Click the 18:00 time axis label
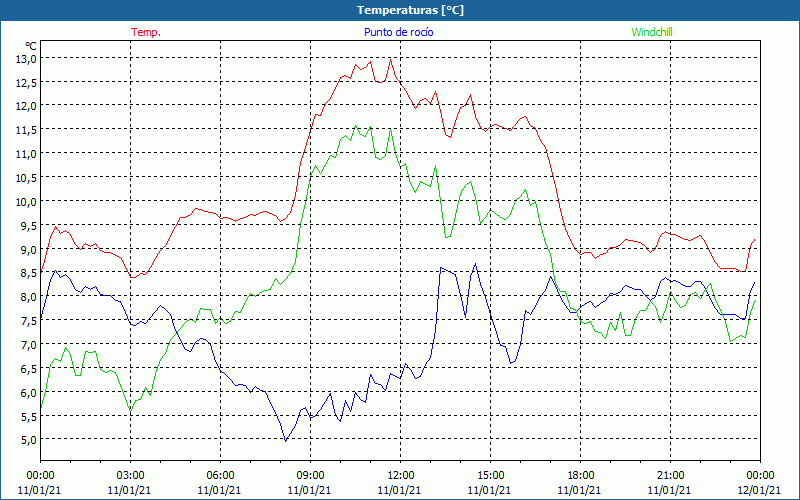This screenshot has width=800, height=500. click(580, 475)
